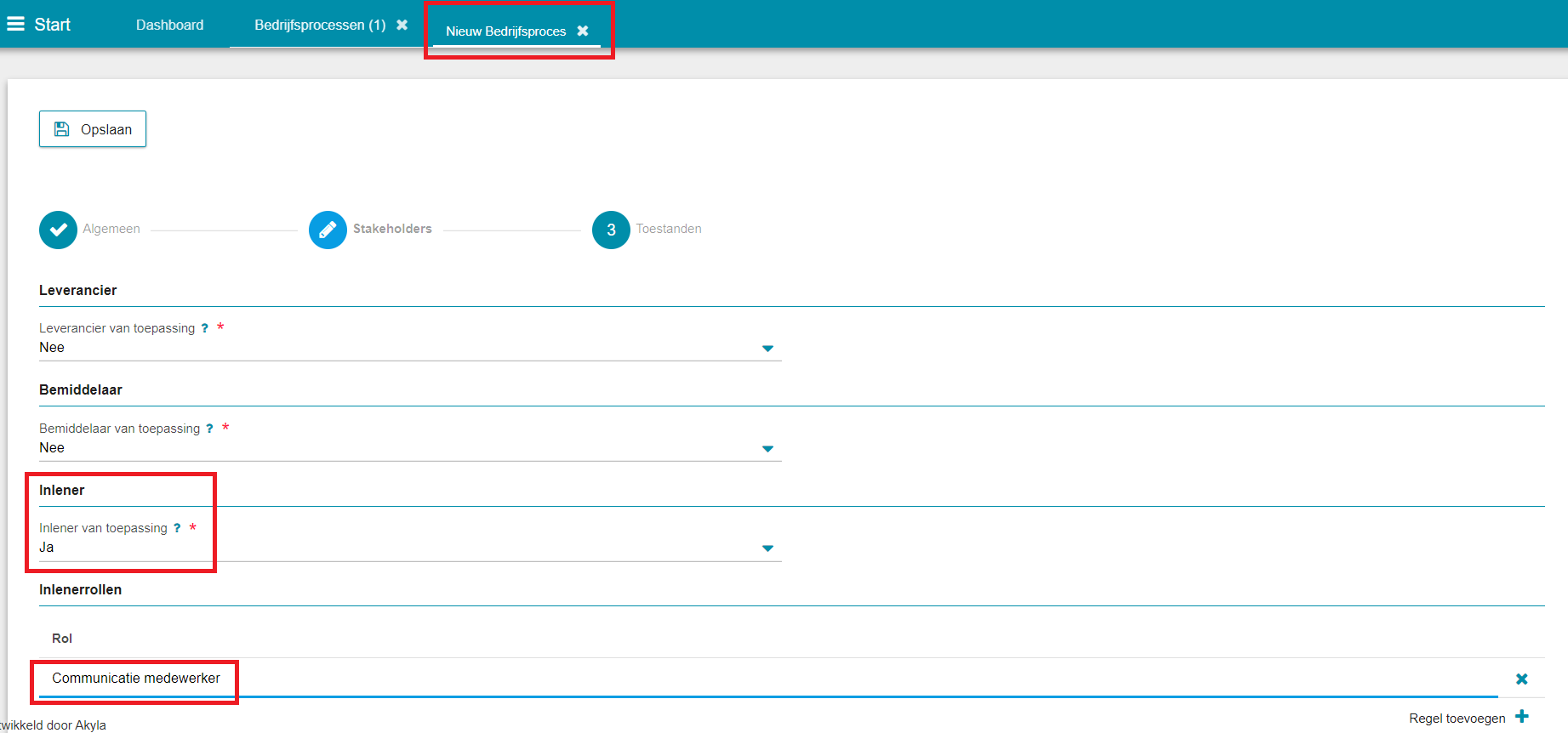Click the Regel toevoegen link
This screenshot has height=733, width=1568.
1457,719
